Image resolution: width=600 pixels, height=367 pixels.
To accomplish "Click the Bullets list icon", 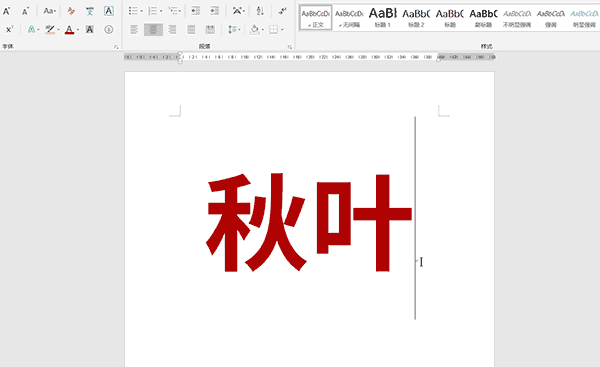I will [133, 11].
